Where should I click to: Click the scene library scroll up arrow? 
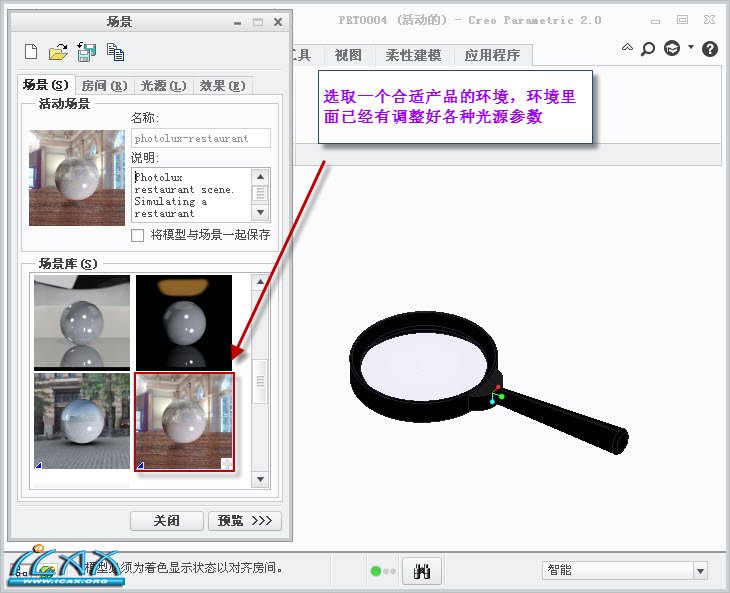(x=260, y=282)
